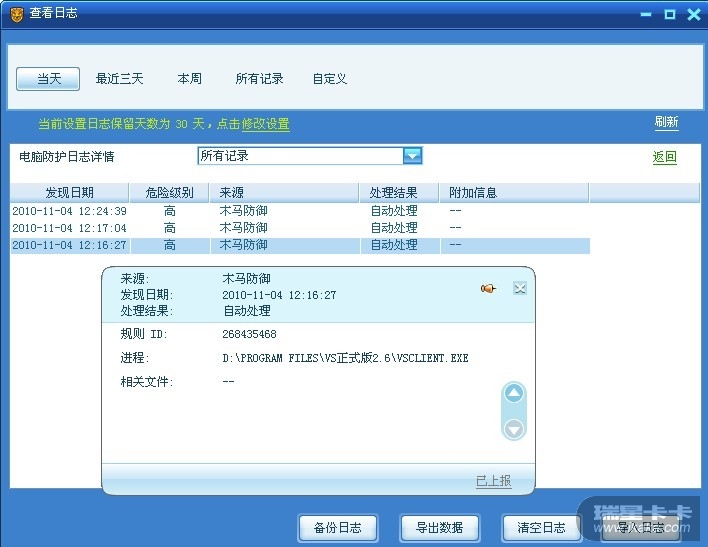Sort by 来源 column header
The image size is (708, 547).
(x=284, y=193)
